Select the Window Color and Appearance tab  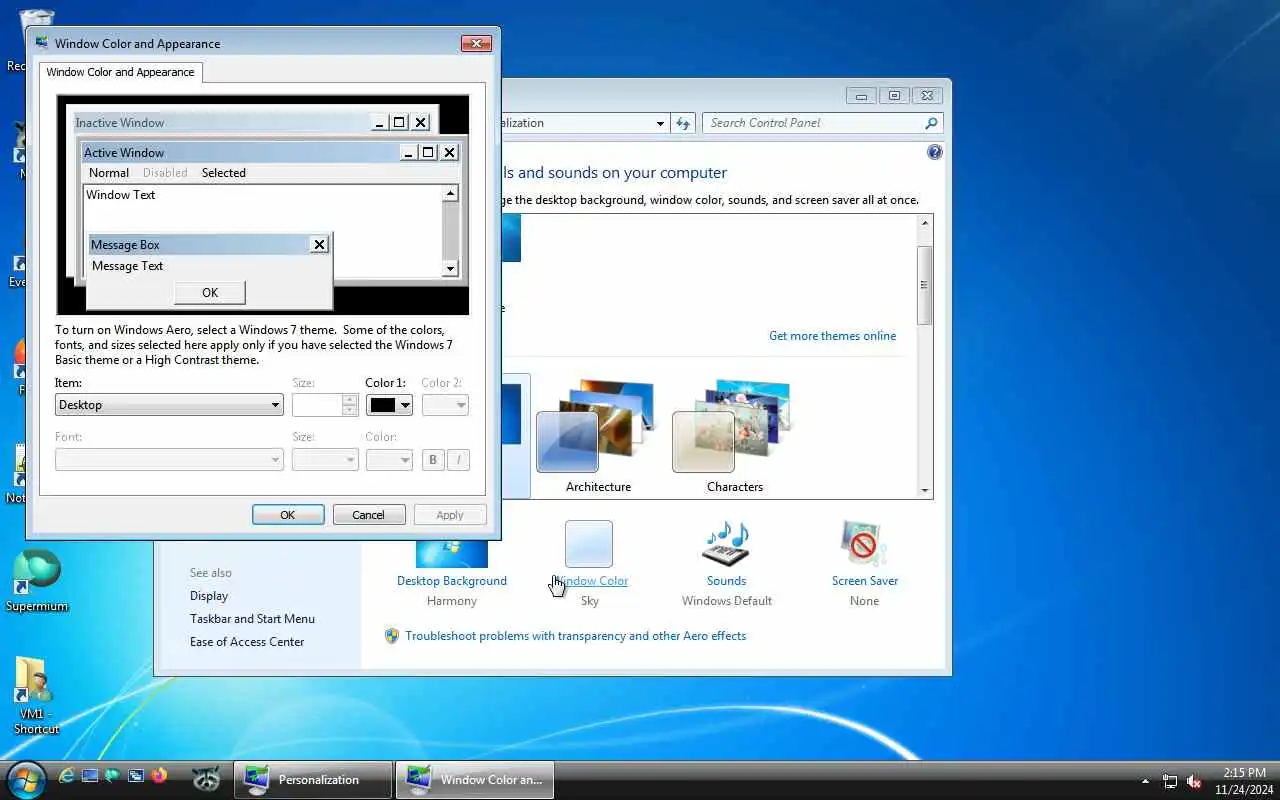(x=120, y=72)
